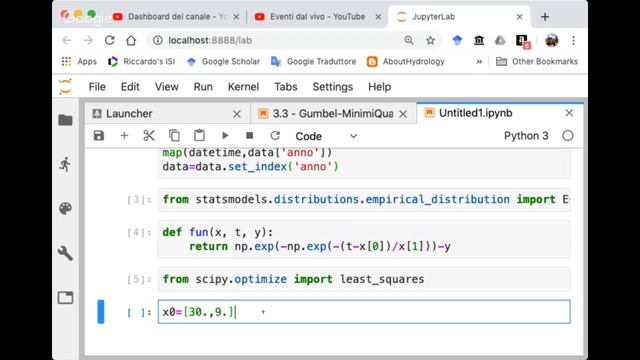Save the notebook with the floppy disk icon
Viewport: 640px width, 360px height.
pyautogui.click(x=99, y=136)
